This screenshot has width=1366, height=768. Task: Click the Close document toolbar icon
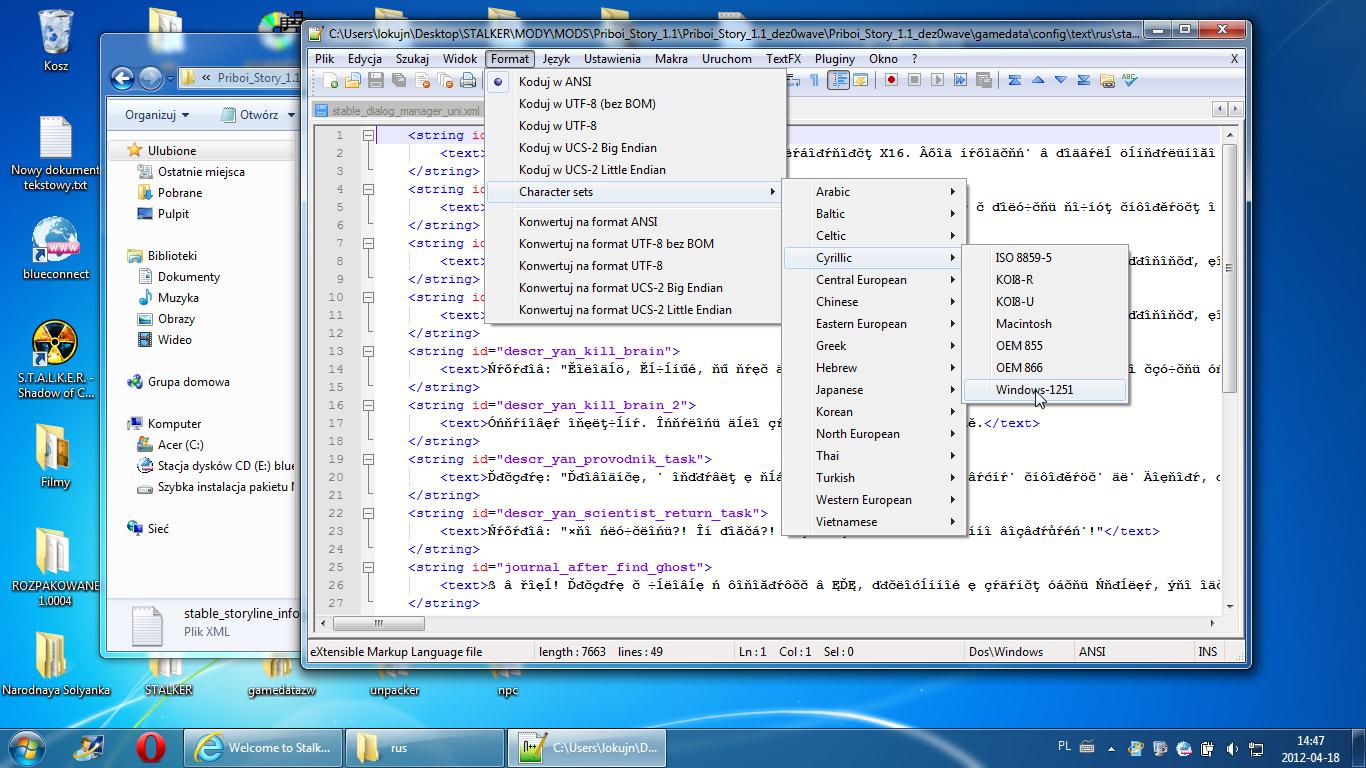click(422, 80)
